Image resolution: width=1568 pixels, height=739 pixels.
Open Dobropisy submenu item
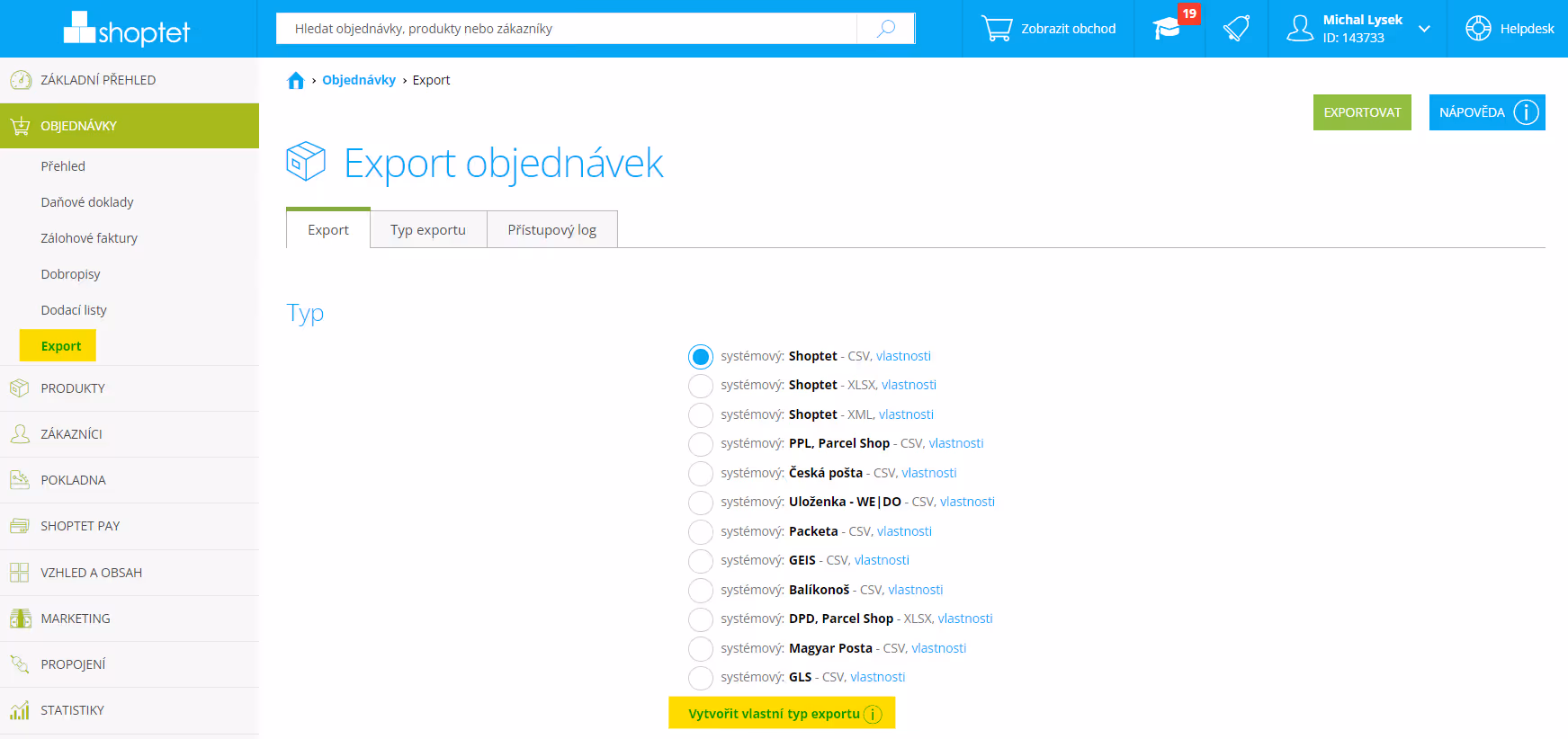coord(70,274)
